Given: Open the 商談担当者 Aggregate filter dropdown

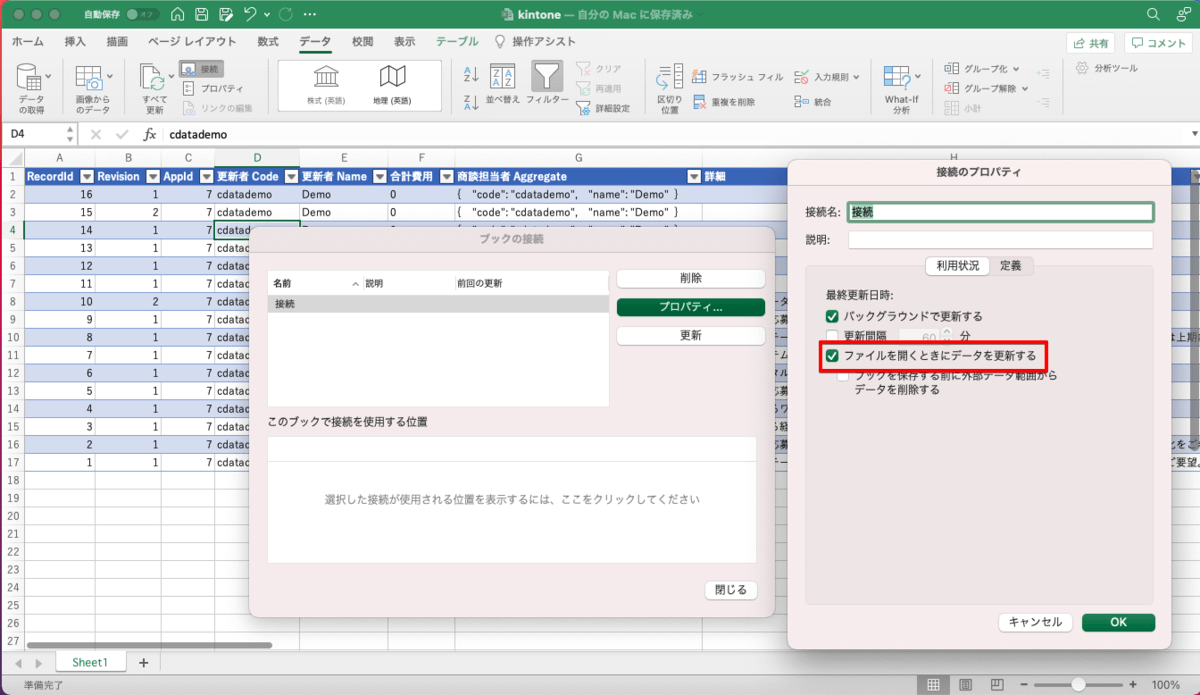Looking at the screenshot, I should coord(693,176).
